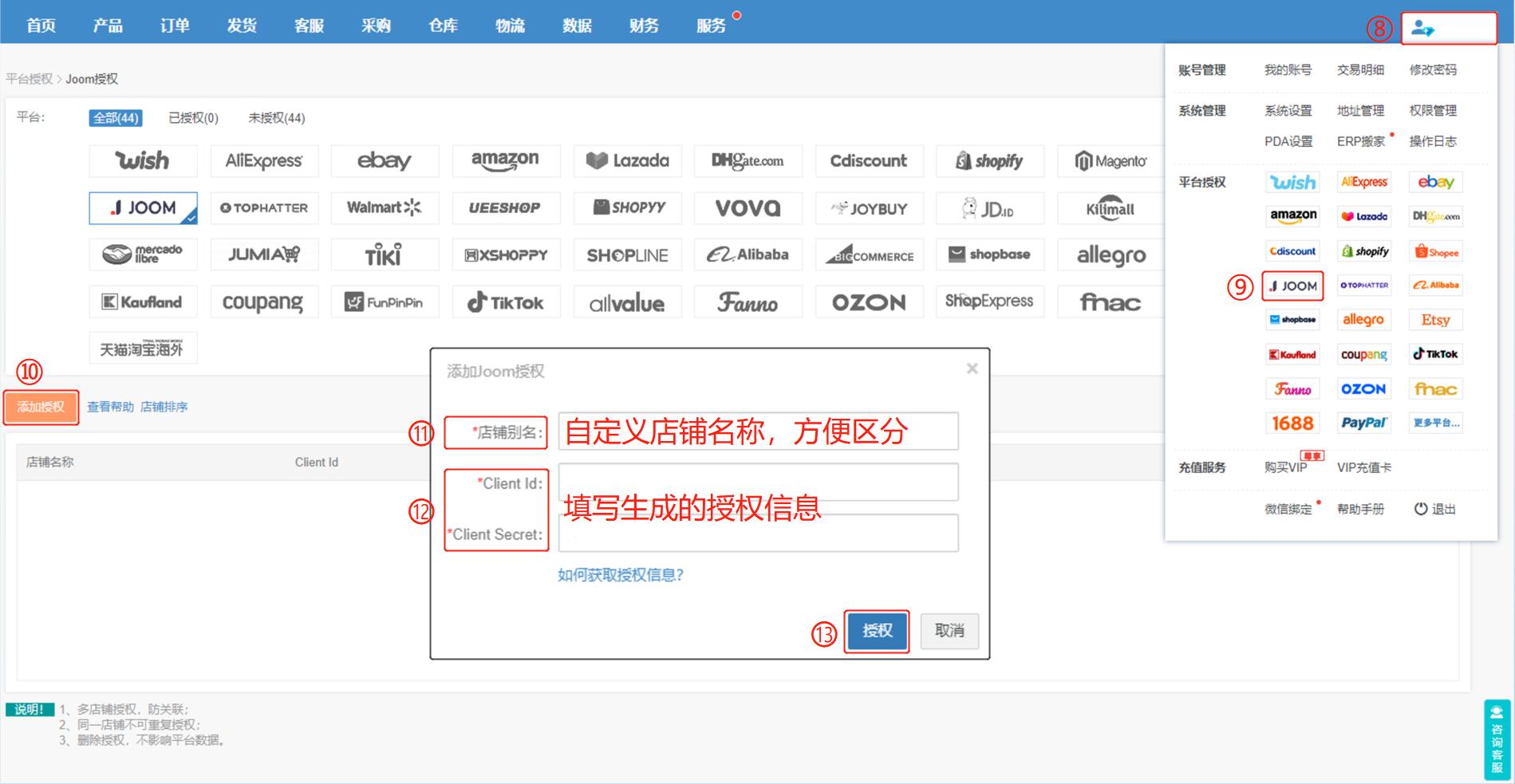This screenshot has height=784, width=1515.
Task: Open the 订单 menu
Action: [175, 25]
